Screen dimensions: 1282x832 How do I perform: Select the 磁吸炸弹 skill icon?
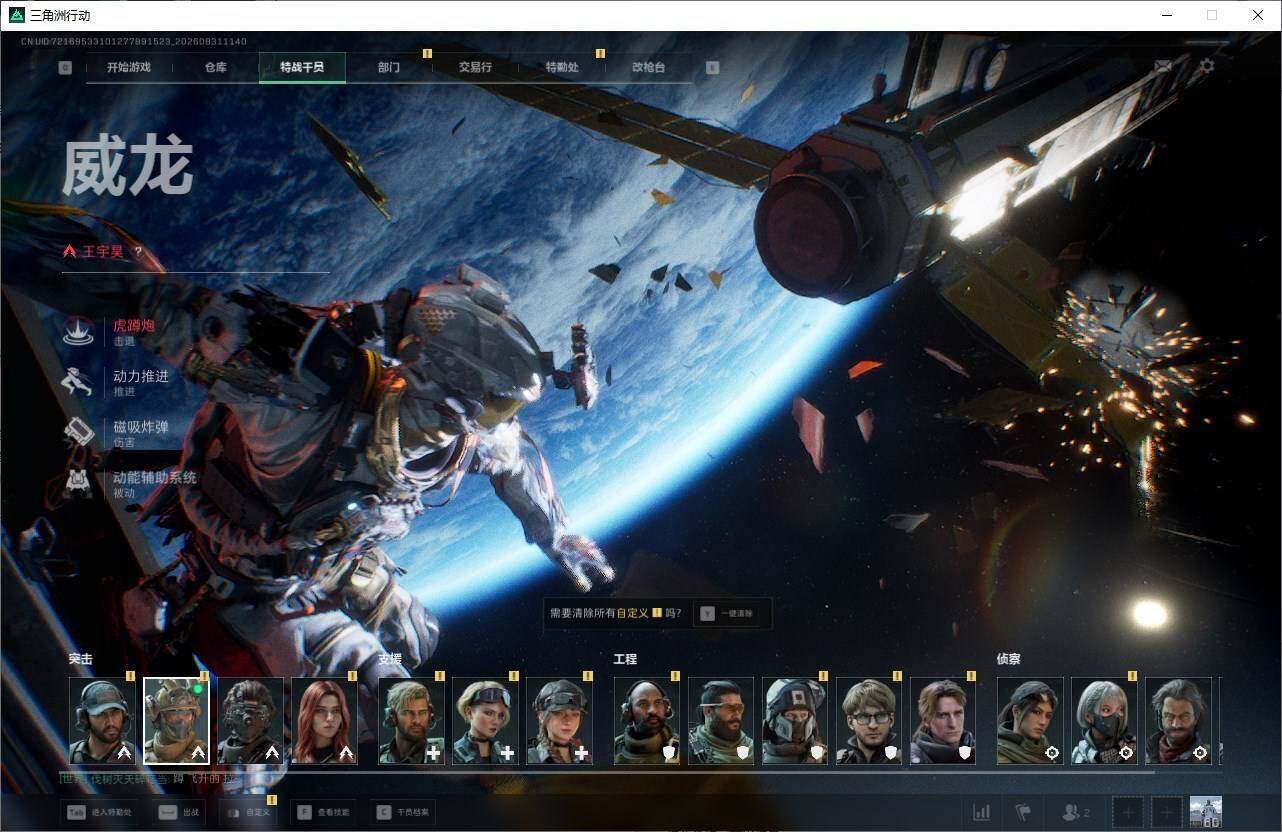point(78,433)
